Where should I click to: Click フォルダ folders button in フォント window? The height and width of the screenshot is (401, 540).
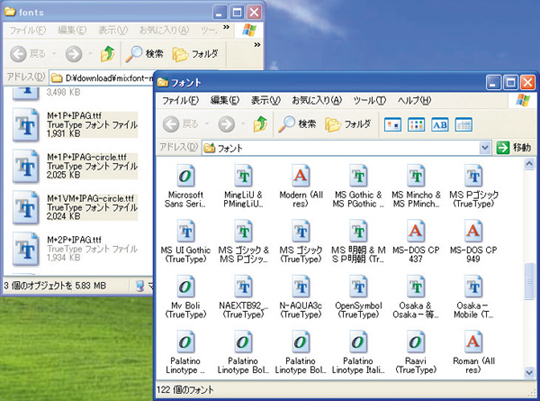[348, 124]
